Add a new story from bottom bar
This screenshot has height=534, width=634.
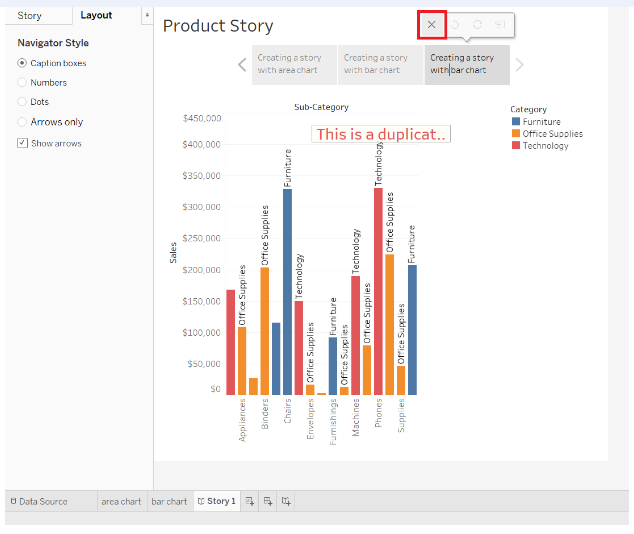click(x=286, y=501)
